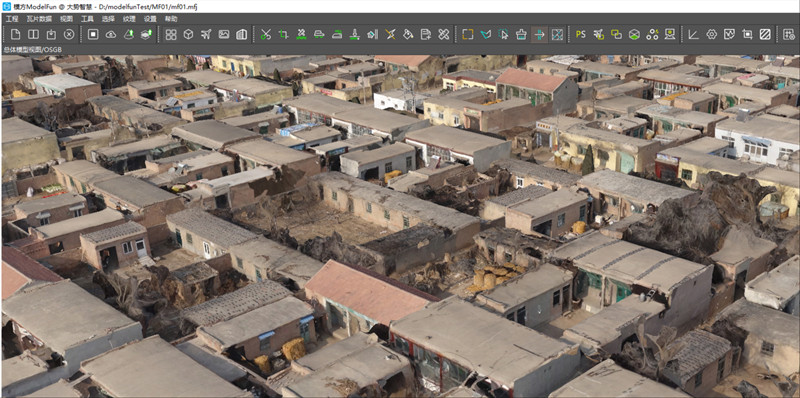Click the dashed box cursor select icon
The width and height of the screenshot is (800, 398).
coord(504,34)
